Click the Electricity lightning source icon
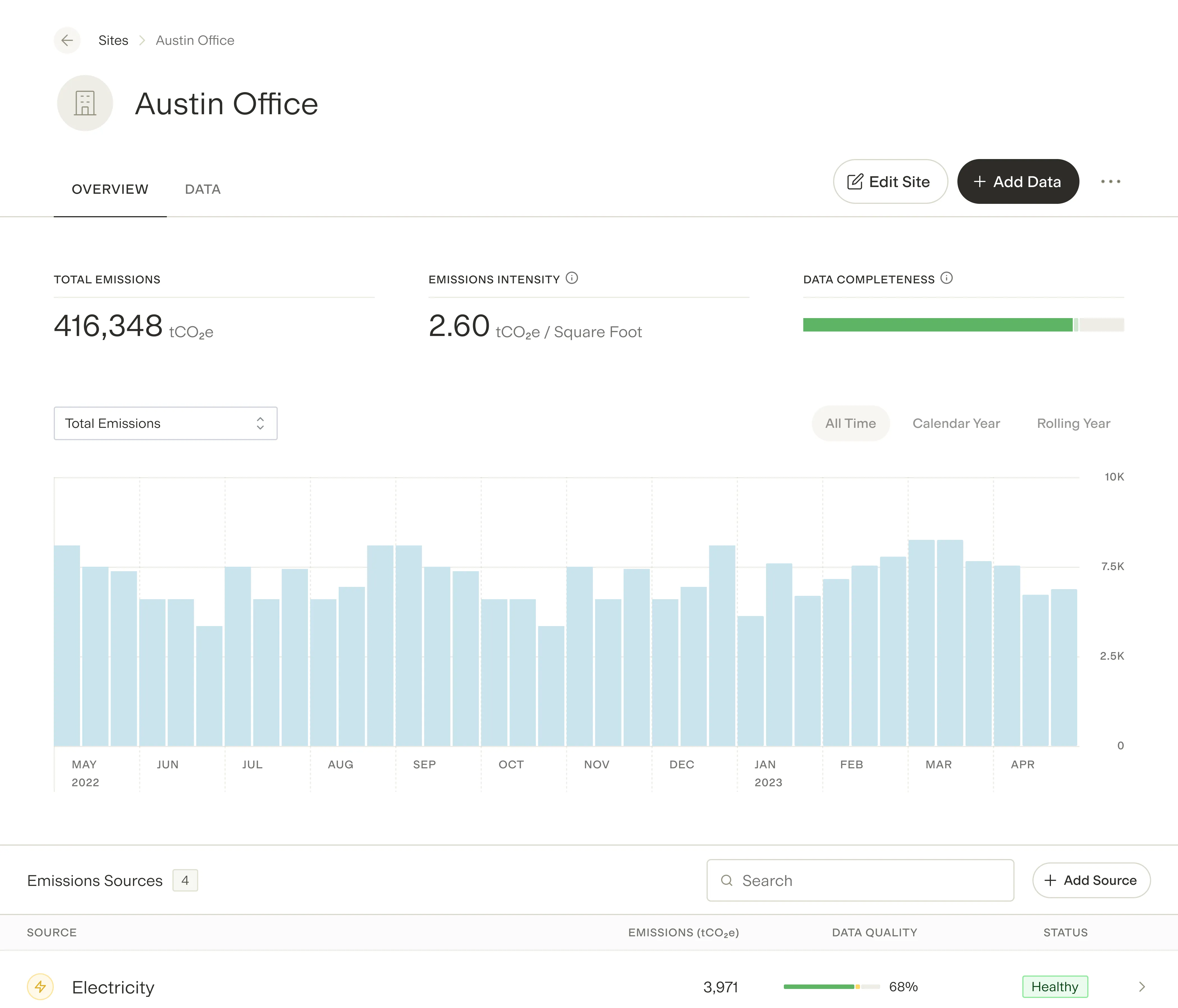Image resolution: width=1178 pixels, height=1008 pixels. tap(41, 987)
